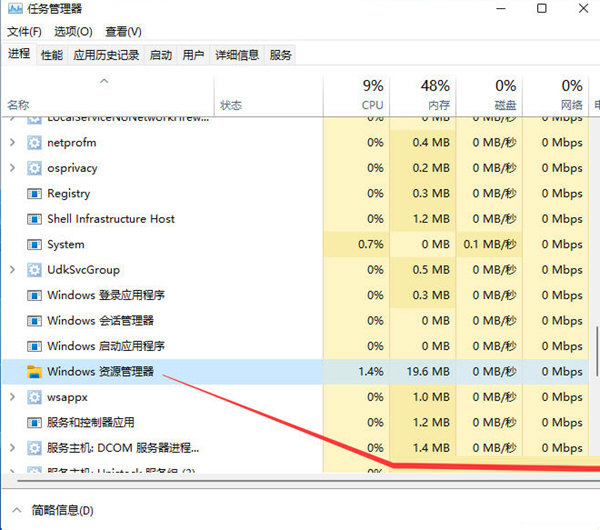
Task: Click the Shell Infrastructure Host icon
Action: point(35,219)
